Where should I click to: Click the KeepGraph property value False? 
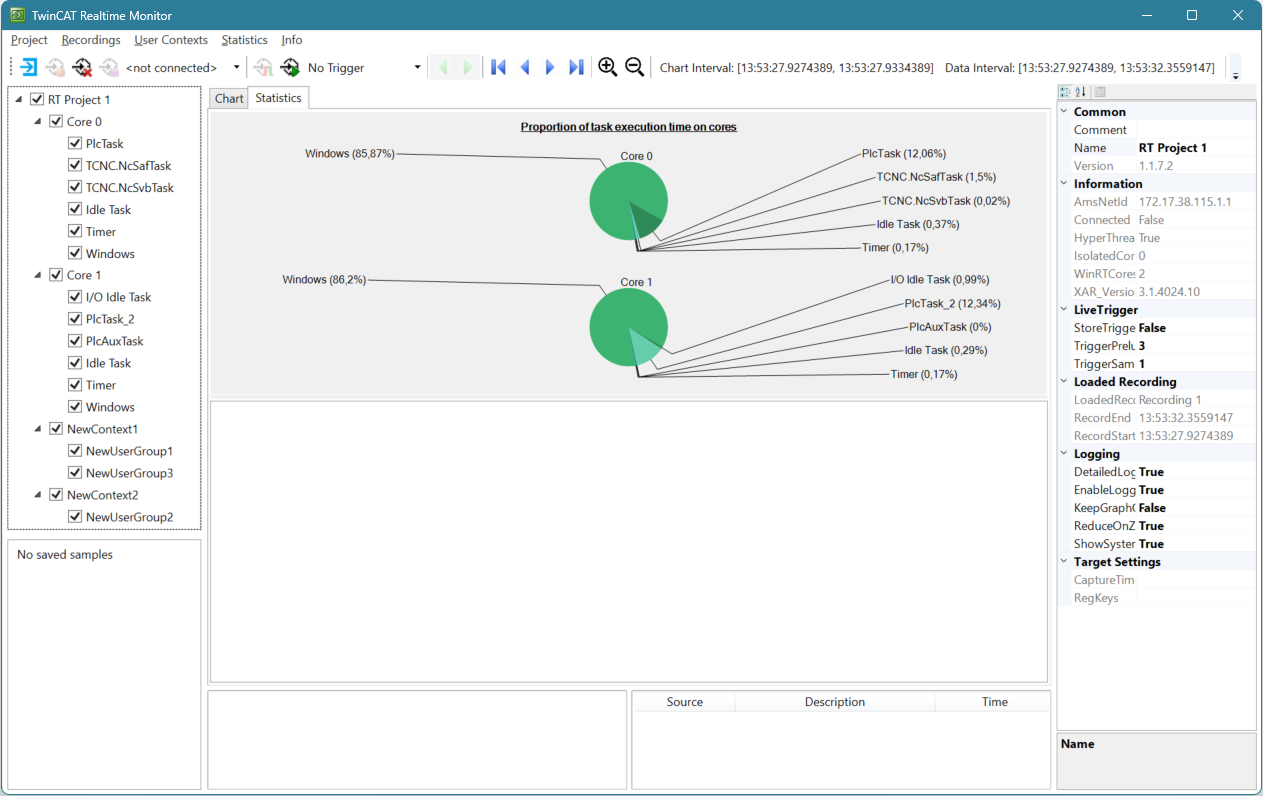(x=1196, y=508)
